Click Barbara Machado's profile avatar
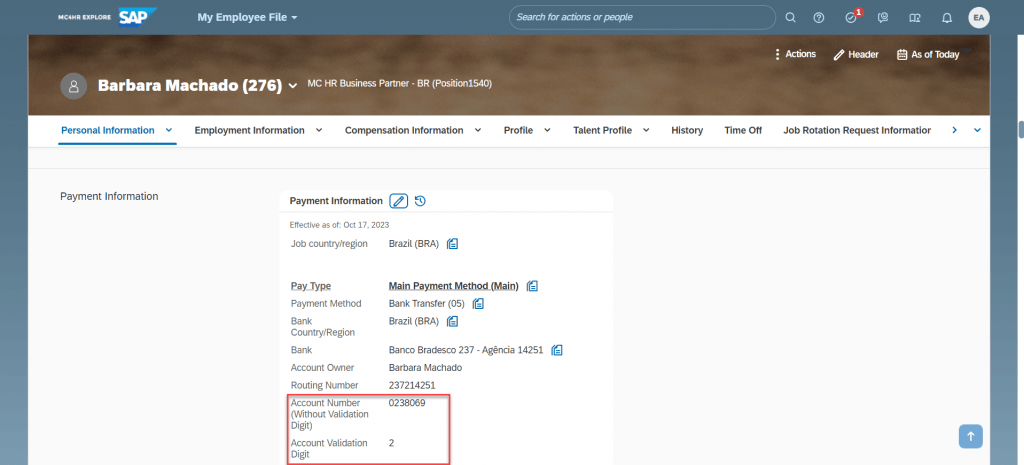This screenshot has height=465, width=1024. [74, 86]
